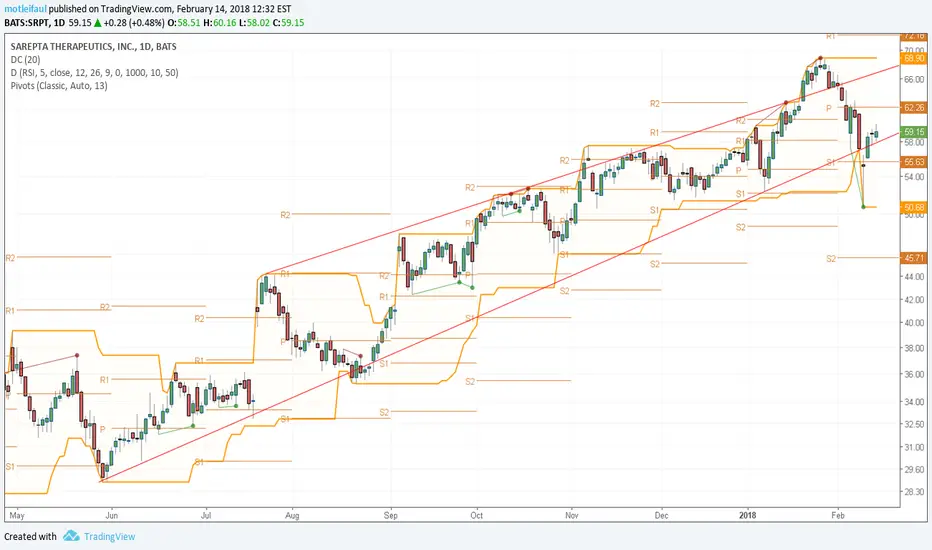Select the L:58.02 low price value
Screen dimensions: 932x550
[x=254, y=23]
